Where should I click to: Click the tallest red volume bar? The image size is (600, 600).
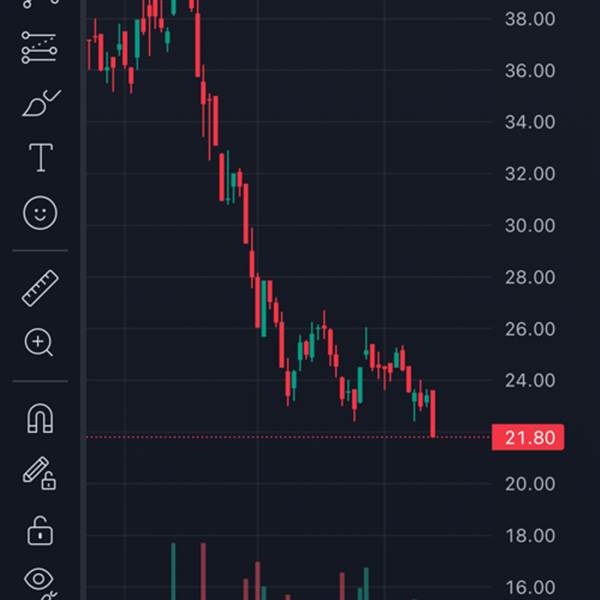203,571
